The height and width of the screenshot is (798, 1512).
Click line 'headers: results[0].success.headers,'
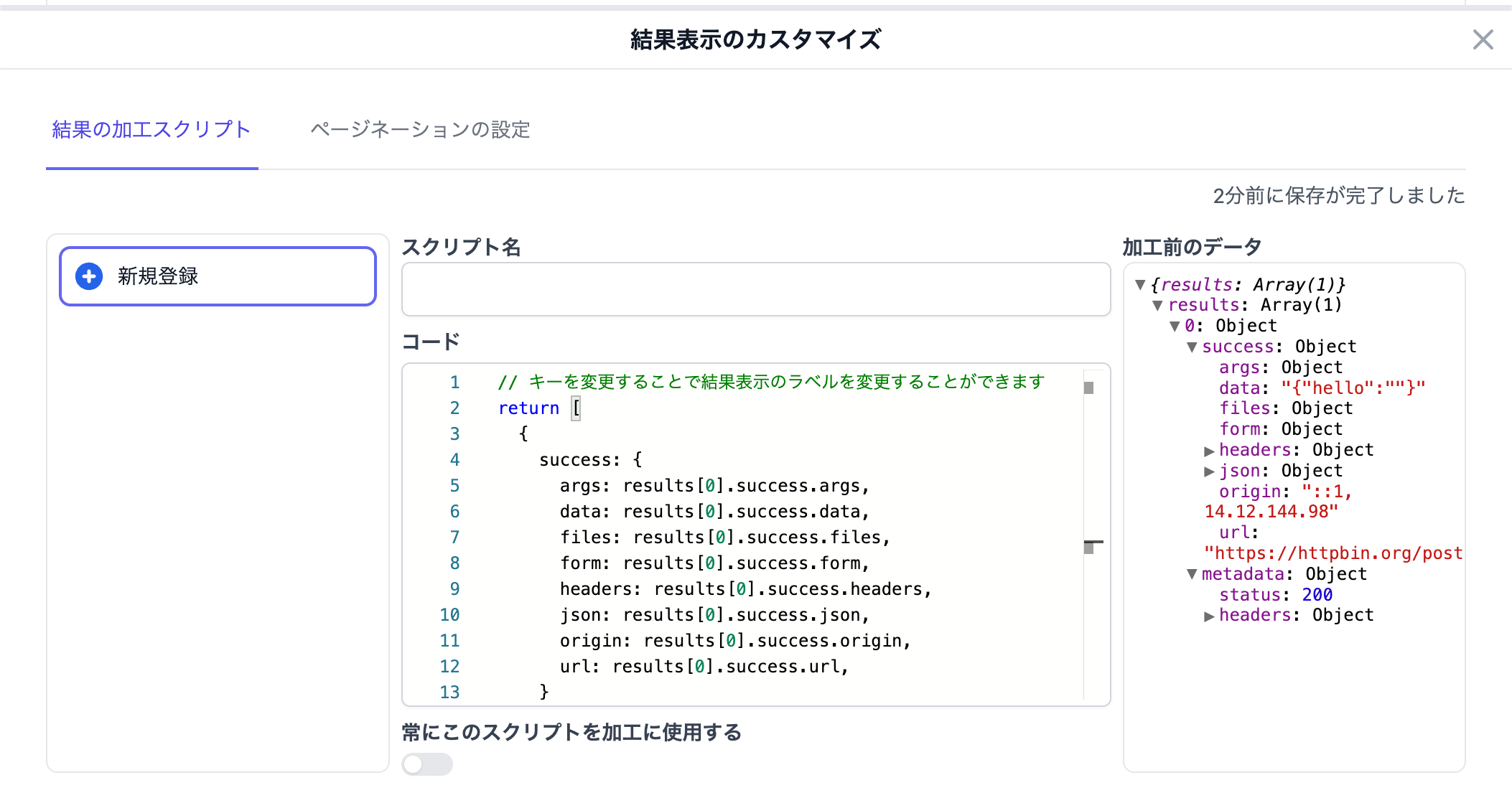[x=746, y=588]
